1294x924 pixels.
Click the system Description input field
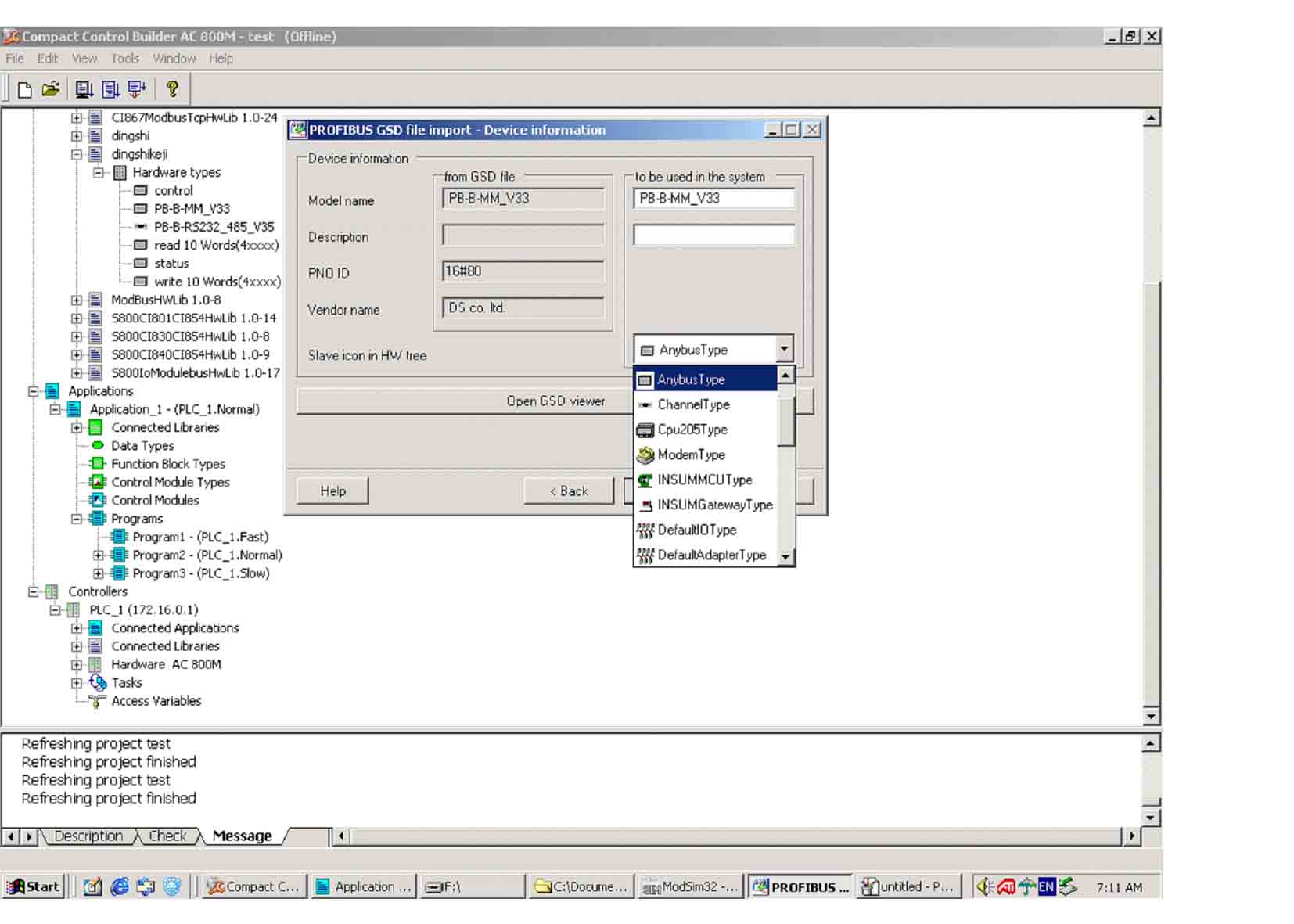tap(713, 235)
